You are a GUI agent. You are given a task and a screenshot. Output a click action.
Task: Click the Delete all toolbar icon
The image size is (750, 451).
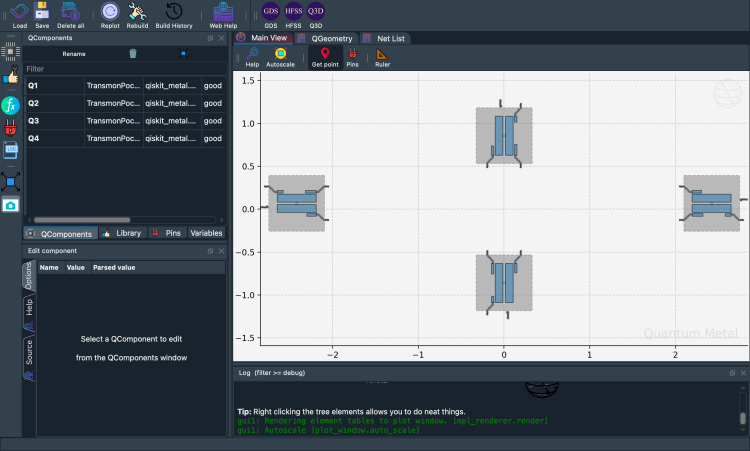[x=70, y=15]
